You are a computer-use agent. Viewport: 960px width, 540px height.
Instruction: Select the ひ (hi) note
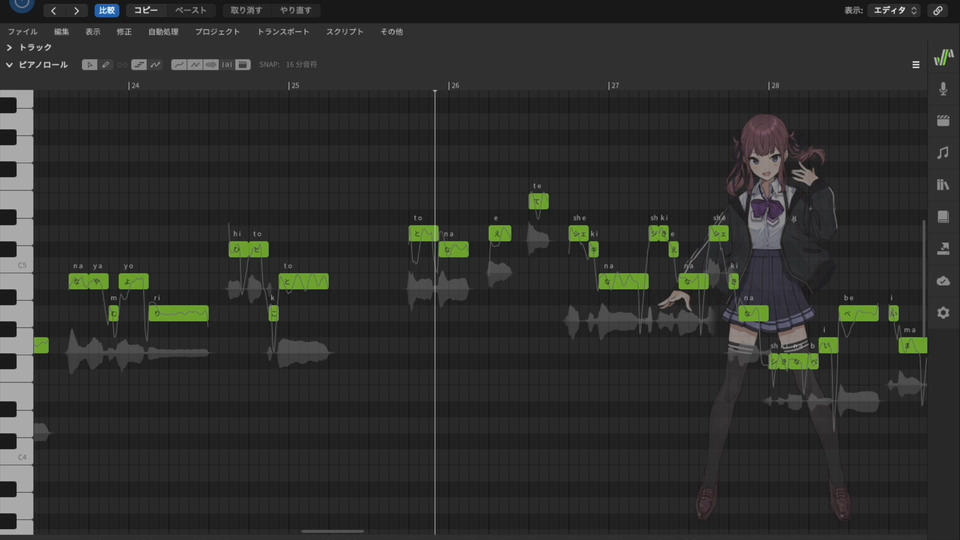tap(238, 249)
